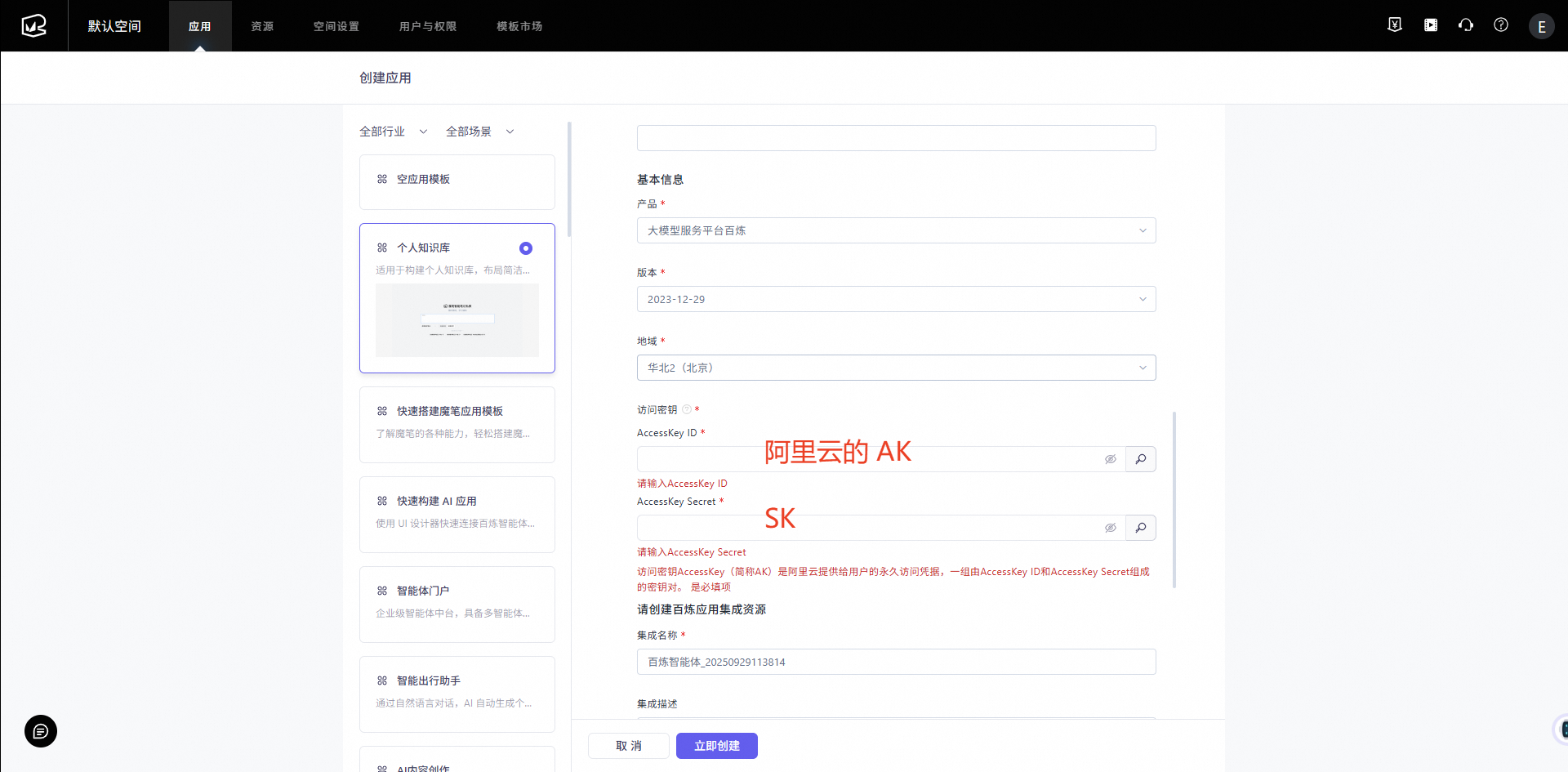Click the icon on the 快速搭建魔笔应用模板 card
Viewport: 1568px width, 772px height.
pyautogui.click(x=382, y=411)
